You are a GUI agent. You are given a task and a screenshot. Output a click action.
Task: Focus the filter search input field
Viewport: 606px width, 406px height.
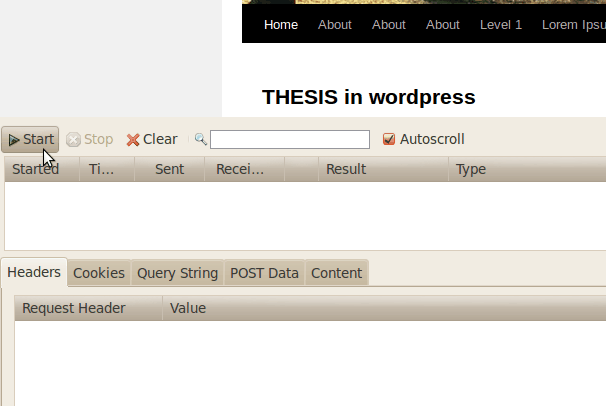(x=290, y=139)
